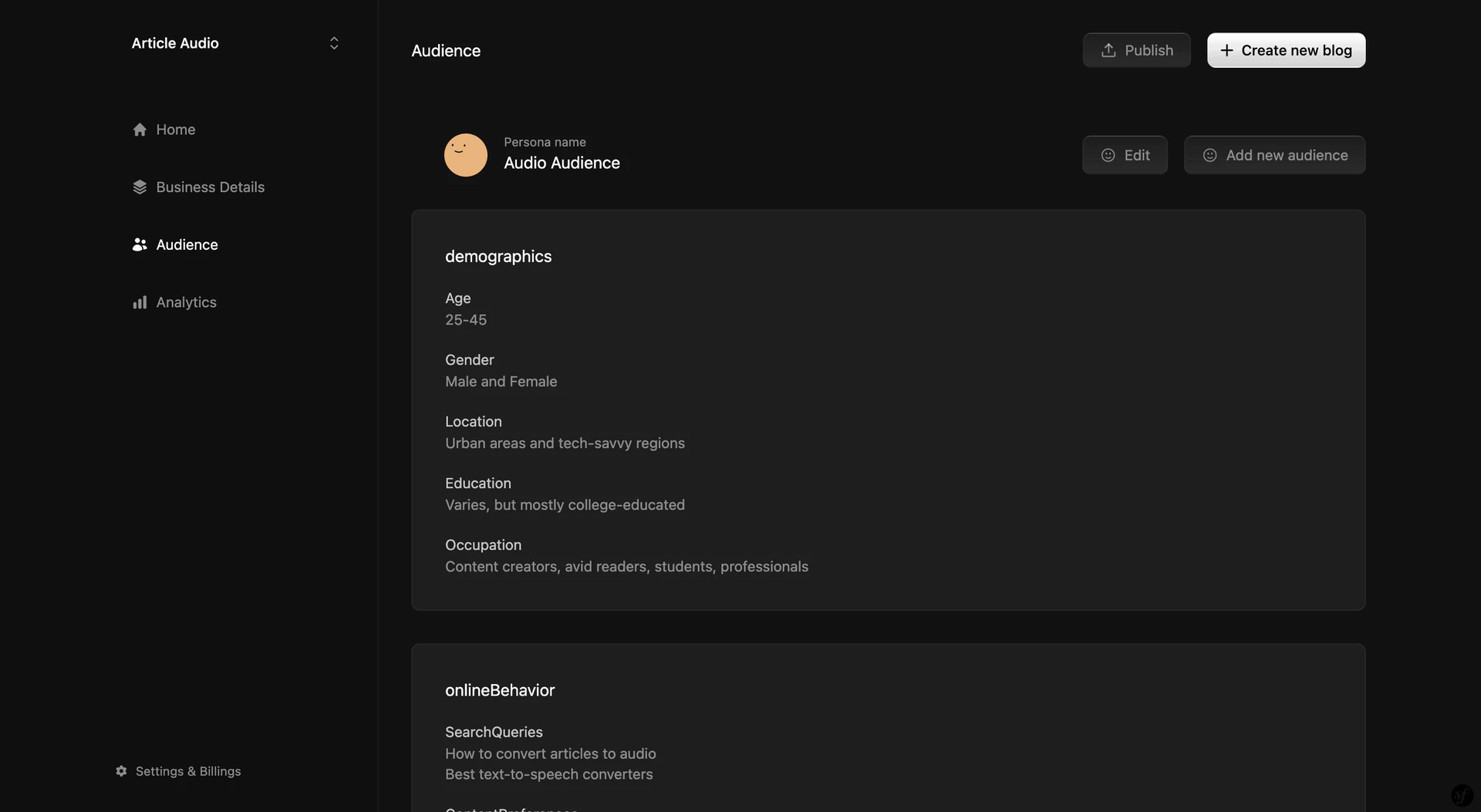Click the upload icon on Publish button
The image size is (1481, 812).
coord(1108,49)
